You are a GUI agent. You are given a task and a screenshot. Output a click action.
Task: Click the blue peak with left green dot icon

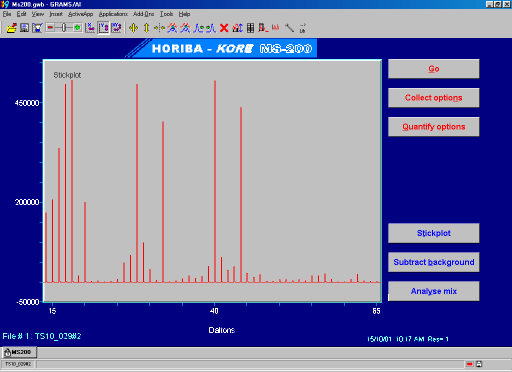point(211,28)
